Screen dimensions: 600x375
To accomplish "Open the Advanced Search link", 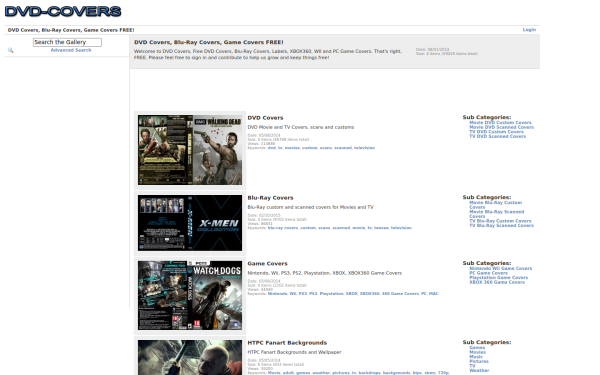I will tap(71, 50).
